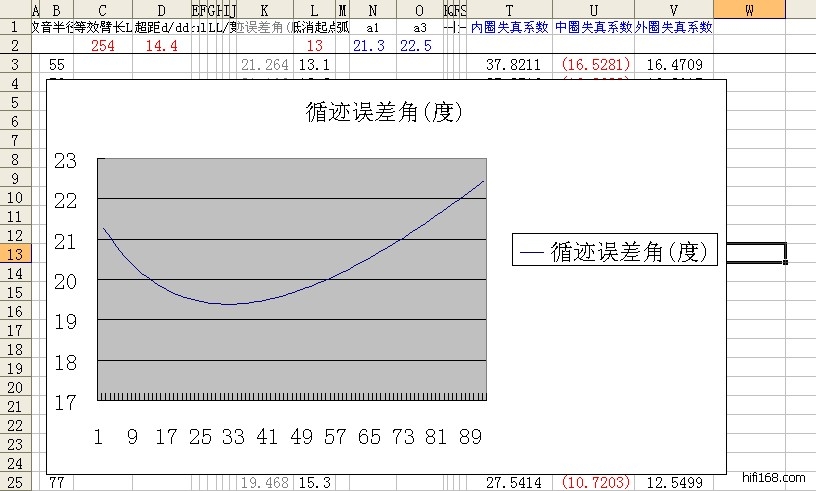Select the chart legend entry 循迹误差角(度)
The width and height of the screenshot is (816, 491).
point(614,251)
